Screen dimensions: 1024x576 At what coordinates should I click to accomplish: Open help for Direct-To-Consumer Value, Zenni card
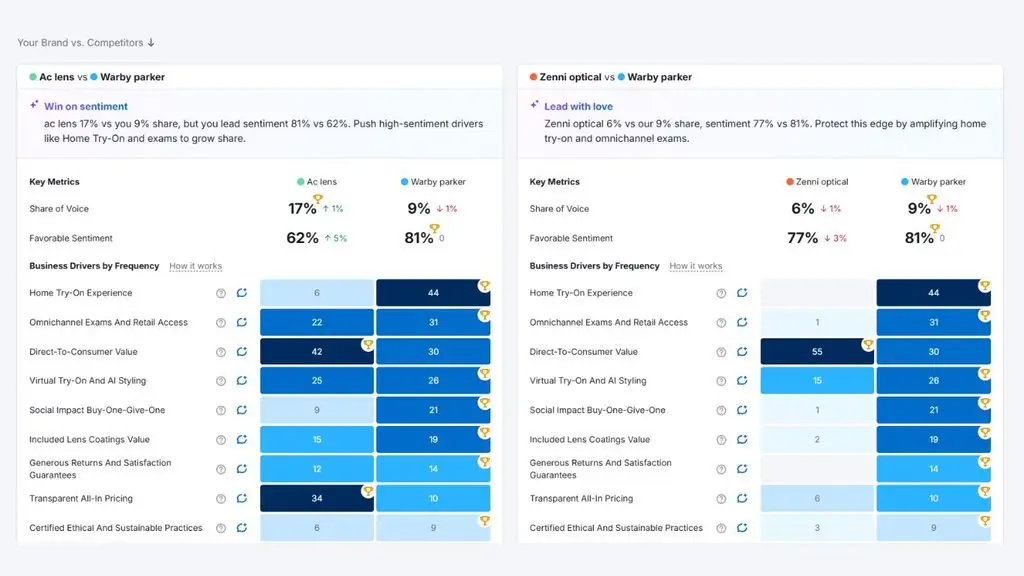[721, 352]
